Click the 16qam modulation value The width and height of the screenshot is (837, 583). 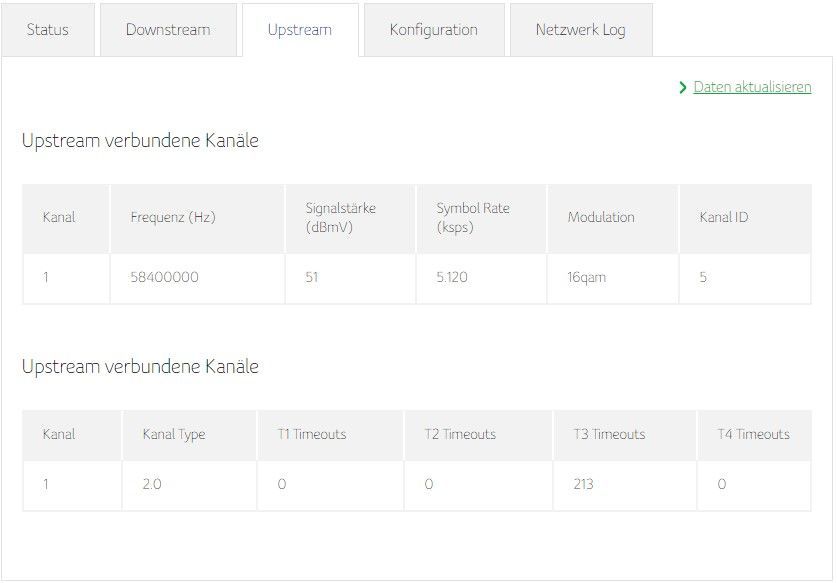tap(586, 278)
